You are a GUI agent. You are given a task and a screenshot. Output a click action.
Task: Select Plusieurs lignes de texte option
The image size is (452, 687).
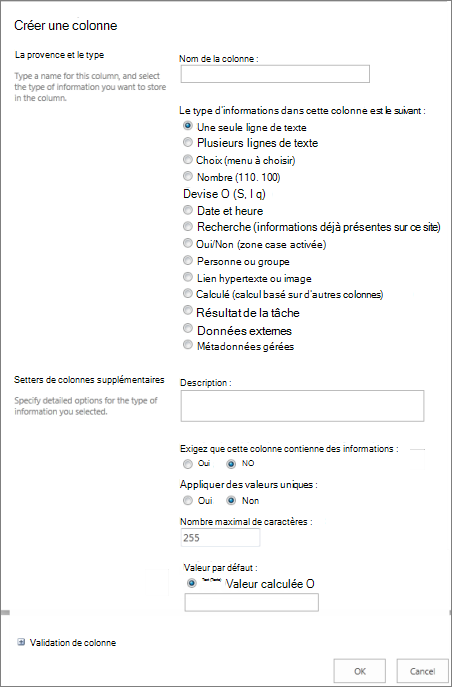pos(188,142)
